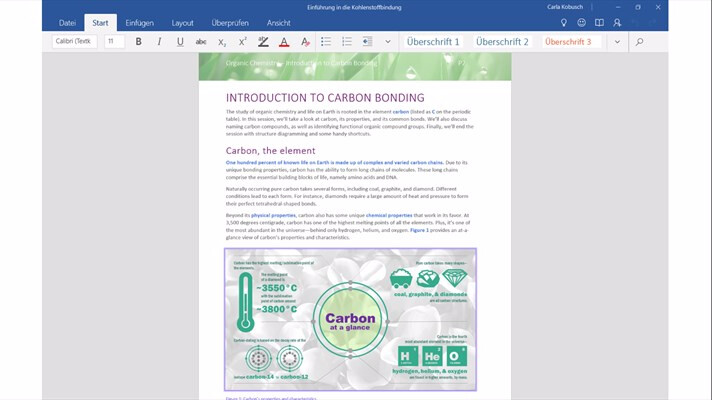Select the Carbon at a glance infographic
Viewport: 712px width, 400px height.
pos(350,319)
